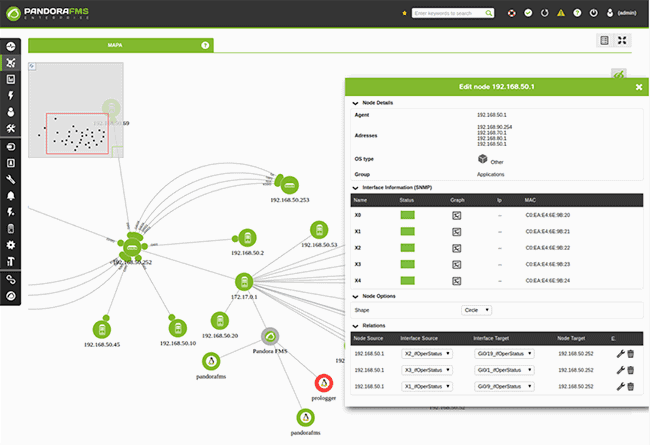Click the X0 green status swatch
The width and height of the screenshot is (650, 445).
pyautogui.click(x=407, y=215)
